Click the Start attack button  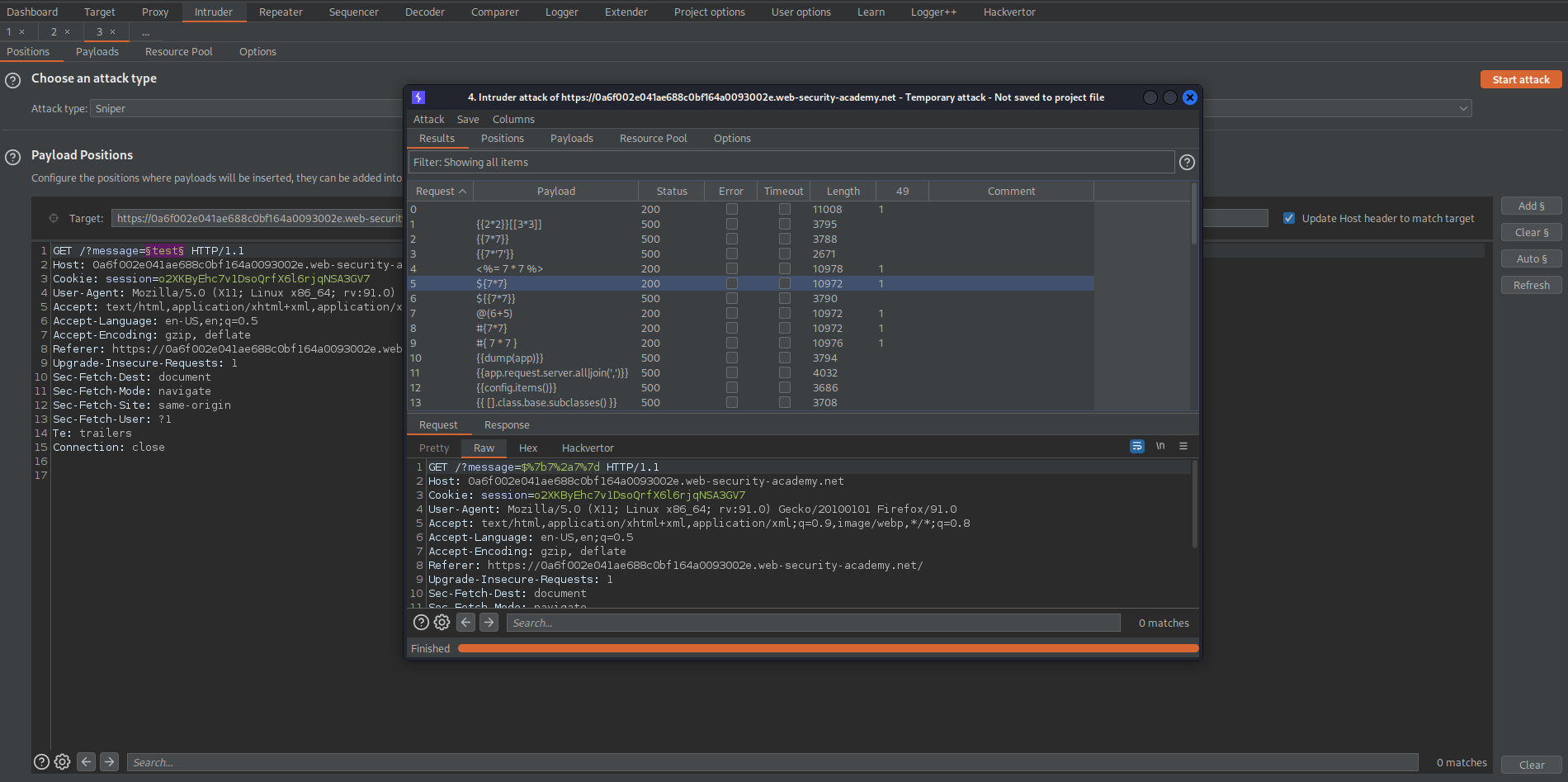(x=1521, y=79)
